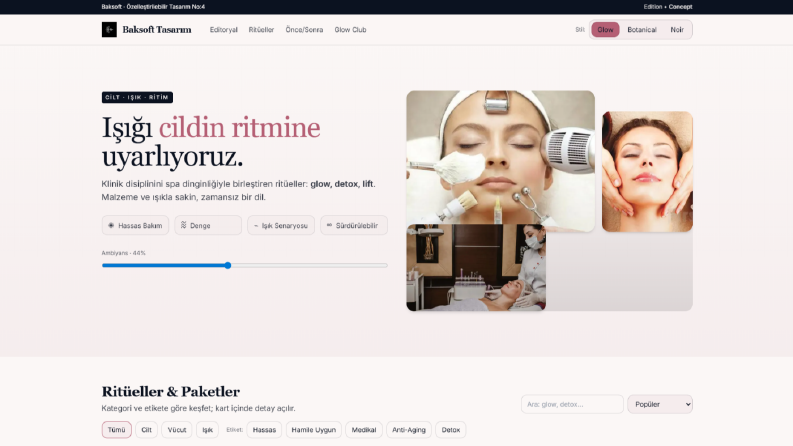The image size is (793, 446).
Task: Open the Ritüeller nav link
Action: coord(261,30)
